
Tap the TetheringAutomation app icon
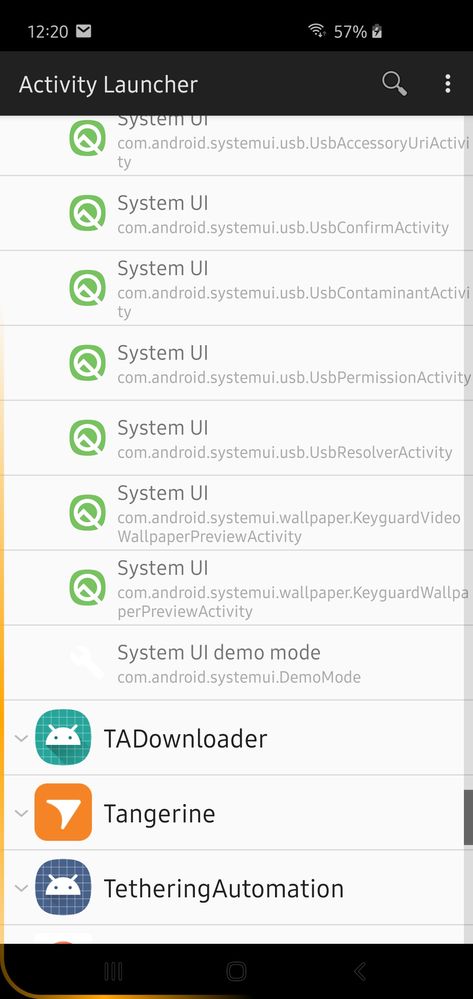63,887
